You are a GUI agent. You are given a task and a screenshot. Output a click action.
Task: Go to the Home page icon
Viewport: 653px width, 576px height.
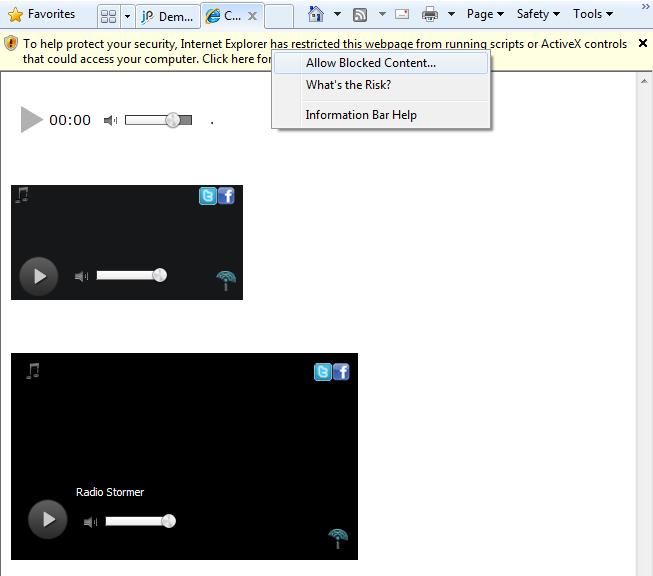[316, 14]
